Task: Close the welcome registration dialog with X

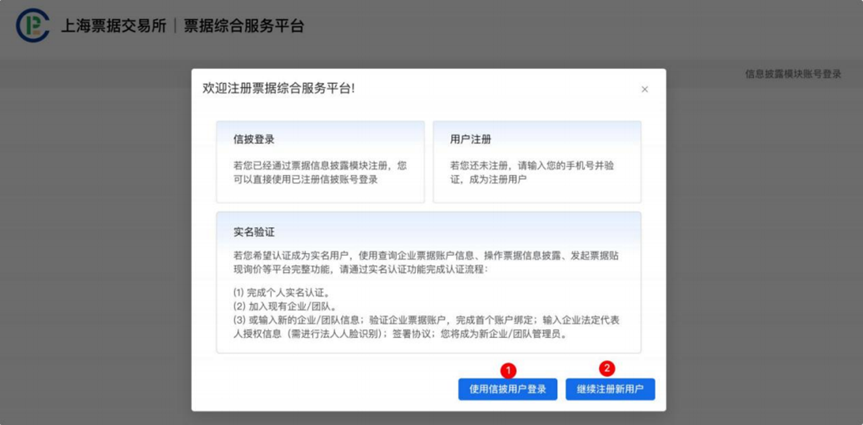Action: (x=645, y=89)
